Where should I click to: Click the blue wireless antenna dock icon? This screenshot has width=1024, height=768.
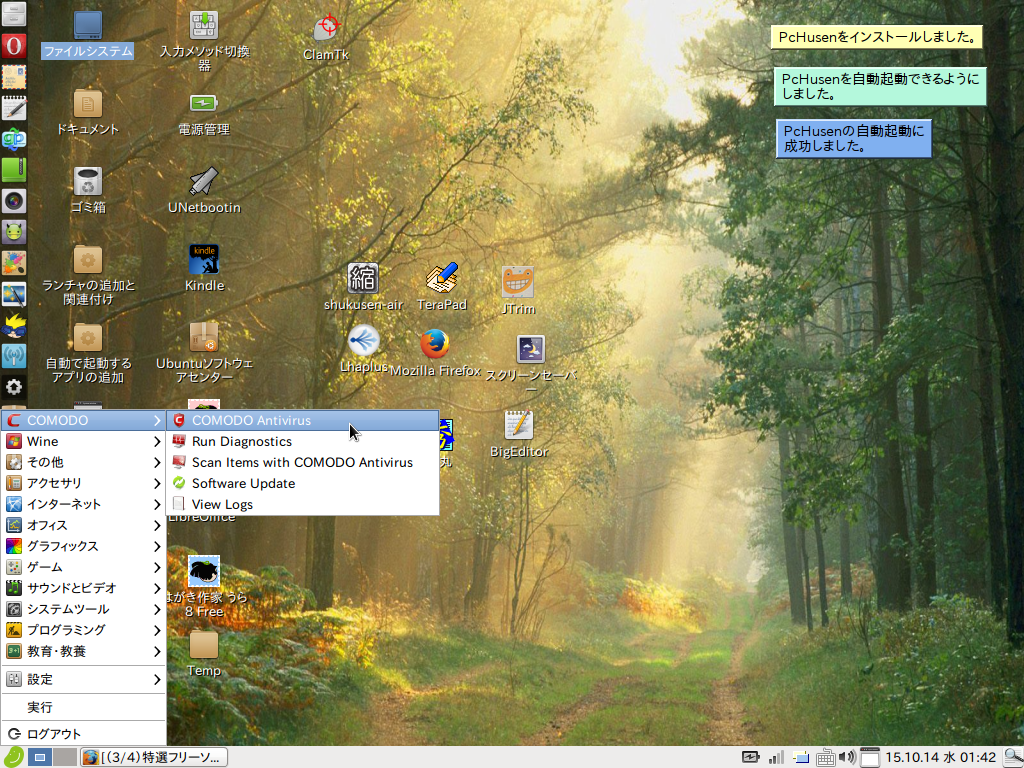tap(14, 357)
